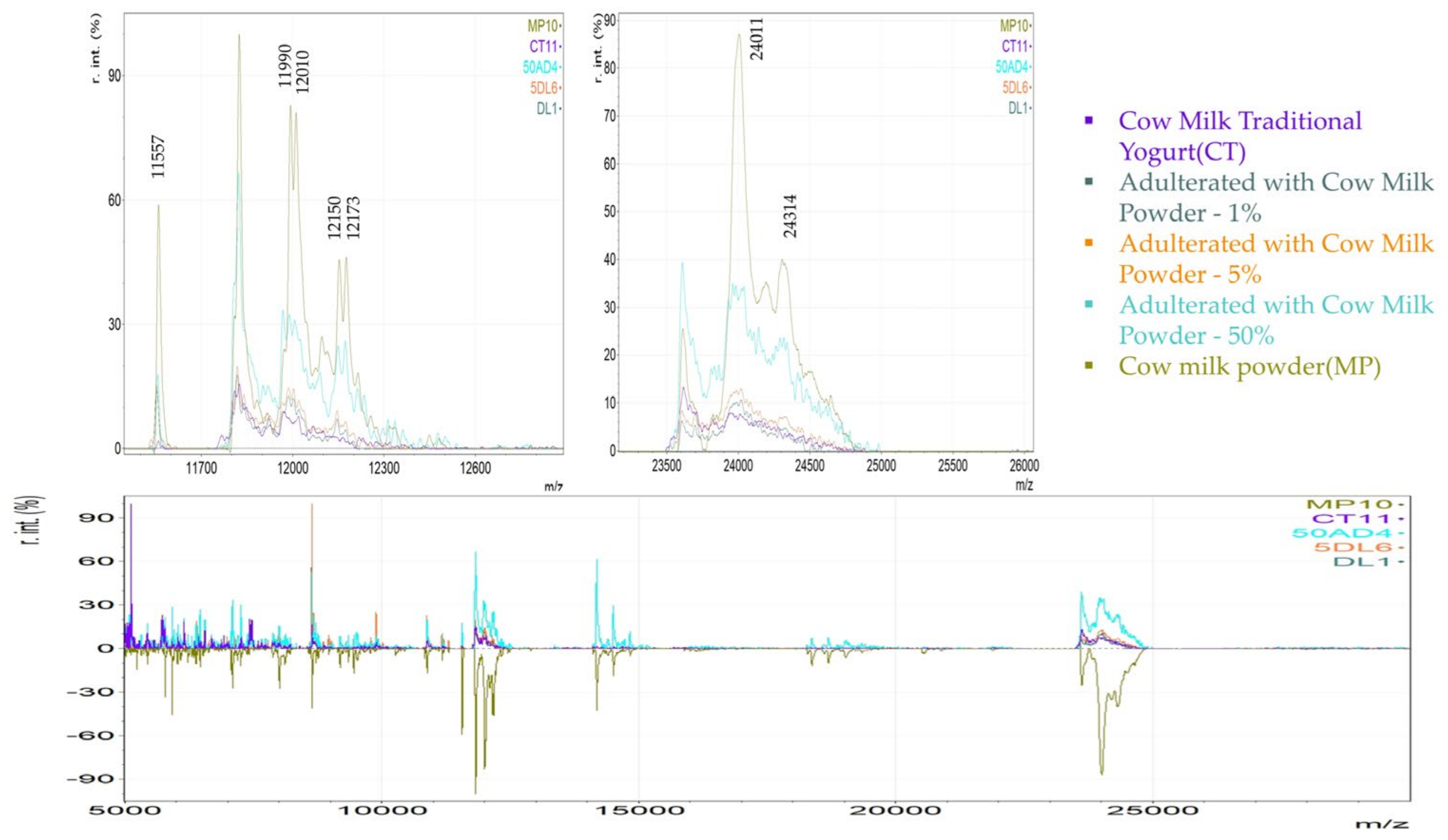Click the dark gray 1% adulteration legend square
Screen dimensions: 1448x840
(1088, 182)
